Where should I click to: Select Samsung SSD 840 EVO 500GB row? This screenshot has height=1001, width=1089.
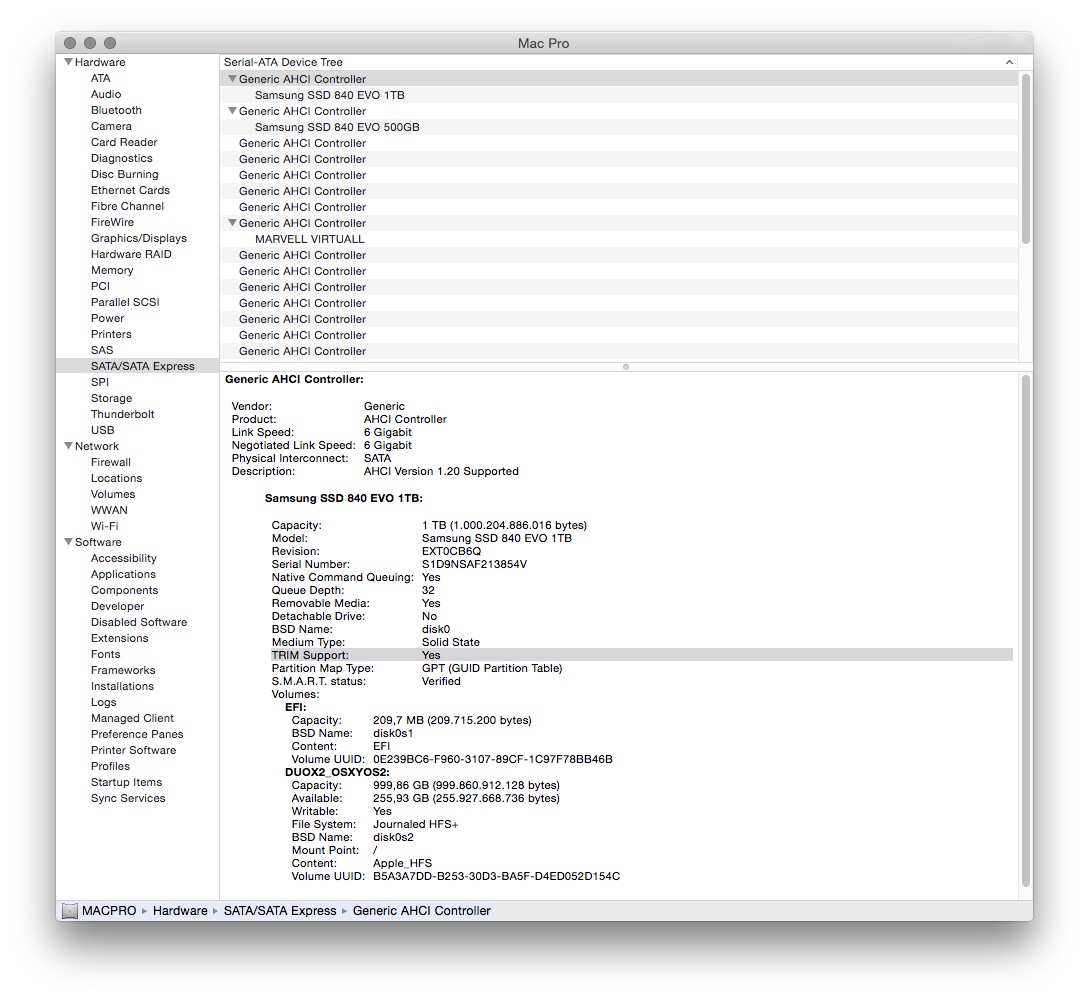(620, 127)
